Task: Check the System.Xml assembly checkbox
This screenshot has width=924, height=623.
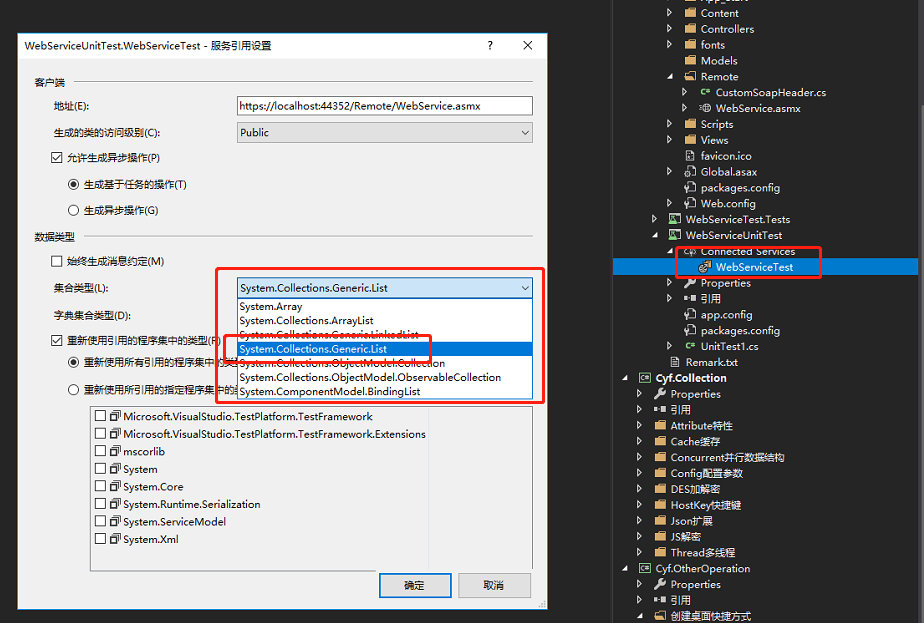Action: (100, 539)
